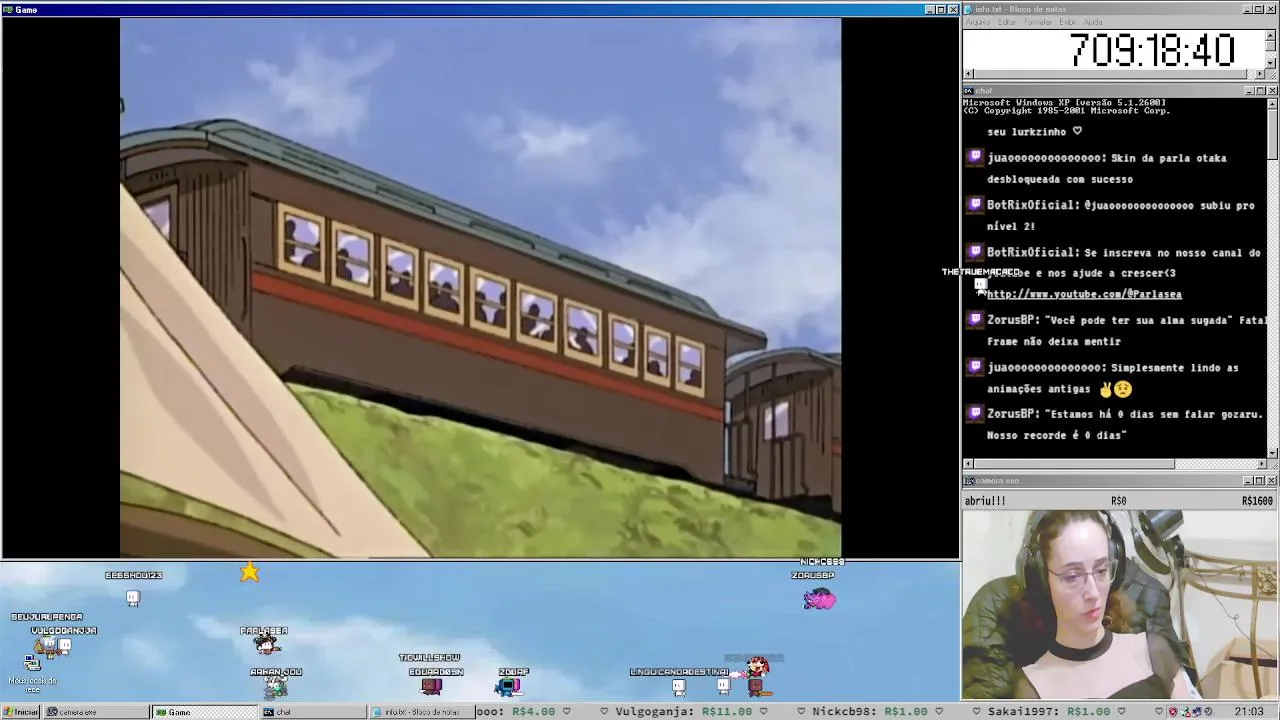Click chat horizontal scroll right arrow
The image size is (1280, 720).
pos(1261,463)
